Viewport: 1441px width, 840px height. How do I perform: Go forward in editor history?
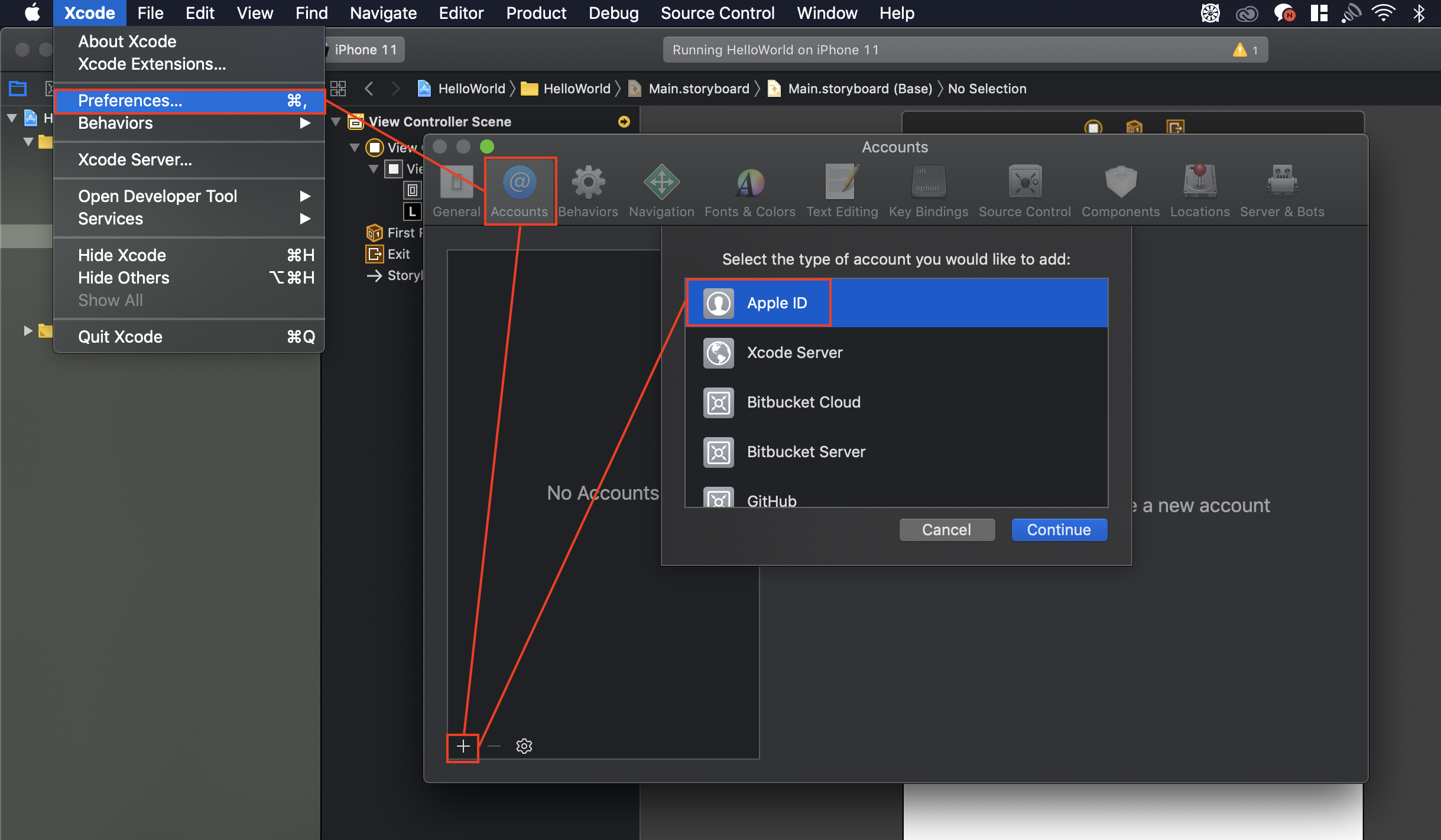[x=396, y=89]
